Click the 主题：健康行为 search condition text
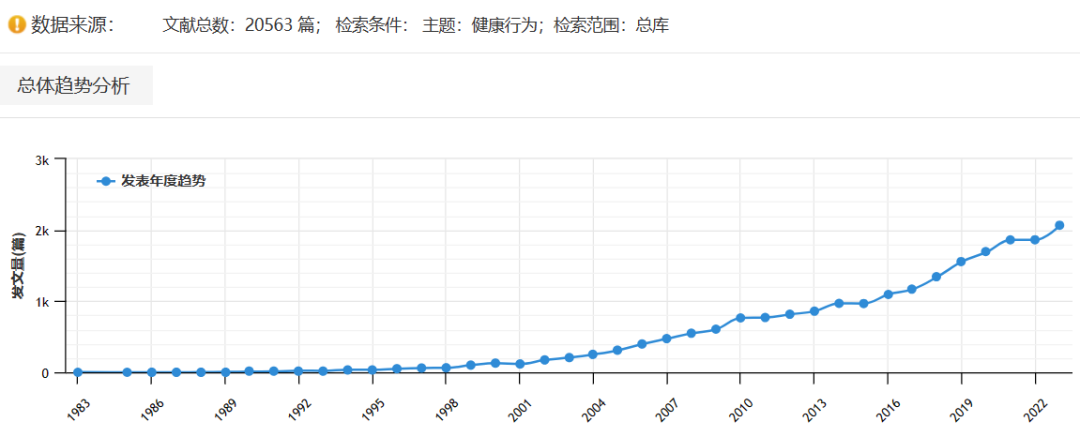The height and width of the screenshot is (437, 1080). pos(484,26)
